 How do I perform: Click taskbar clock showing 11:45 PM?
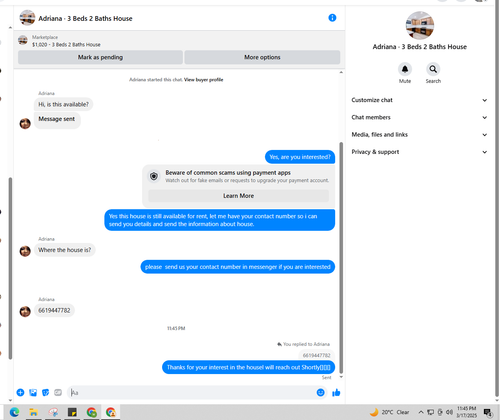coord(466,412)
